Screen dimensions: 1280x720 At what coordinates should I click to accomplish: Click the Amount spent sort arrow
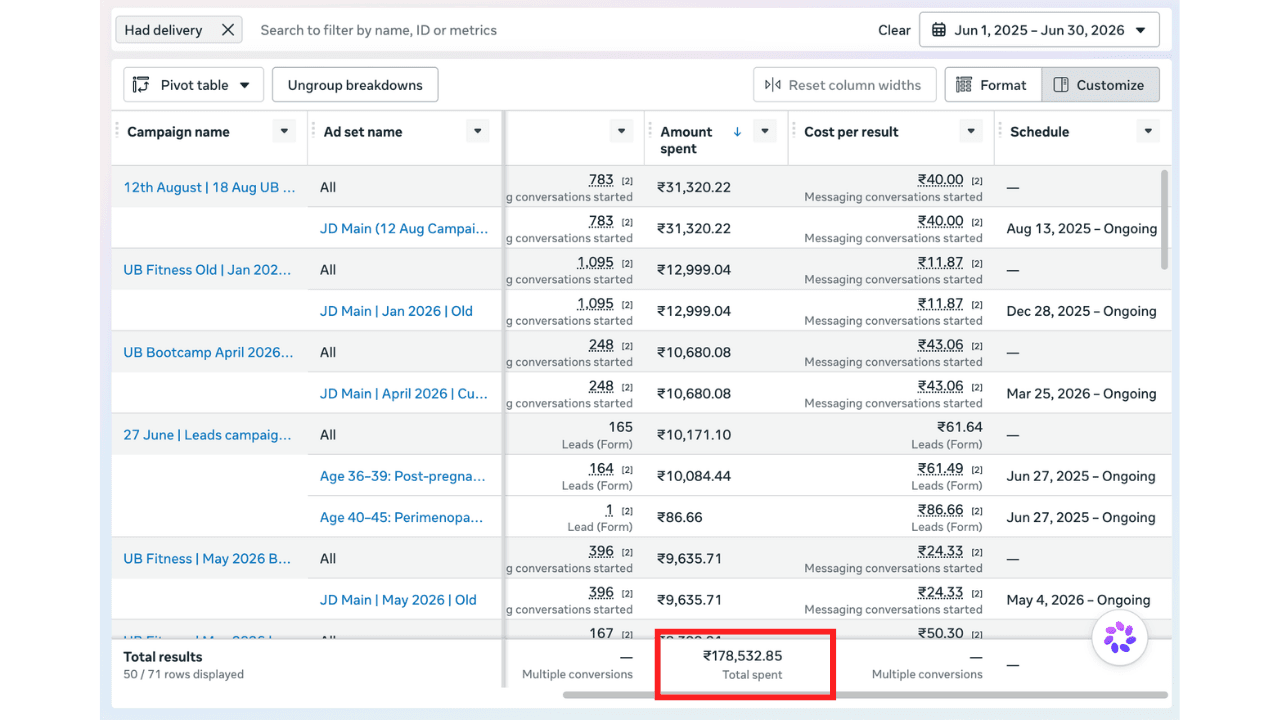[738, 131]
